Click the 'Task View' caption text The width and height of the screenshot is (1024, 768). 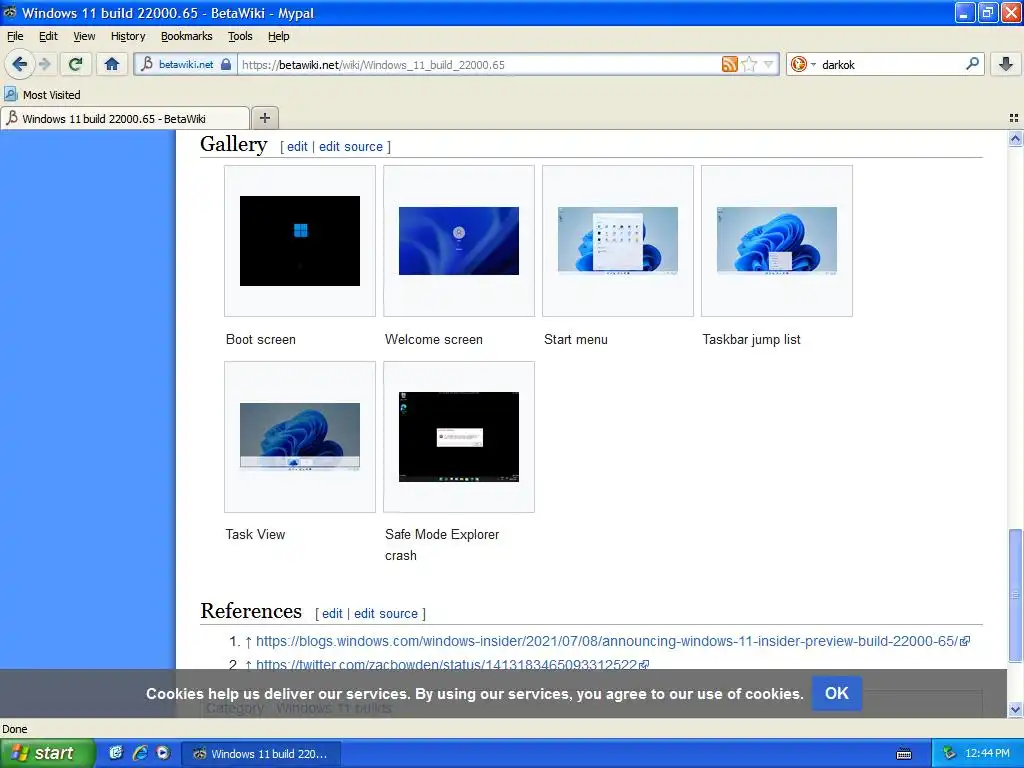click(x=255, y=534)
